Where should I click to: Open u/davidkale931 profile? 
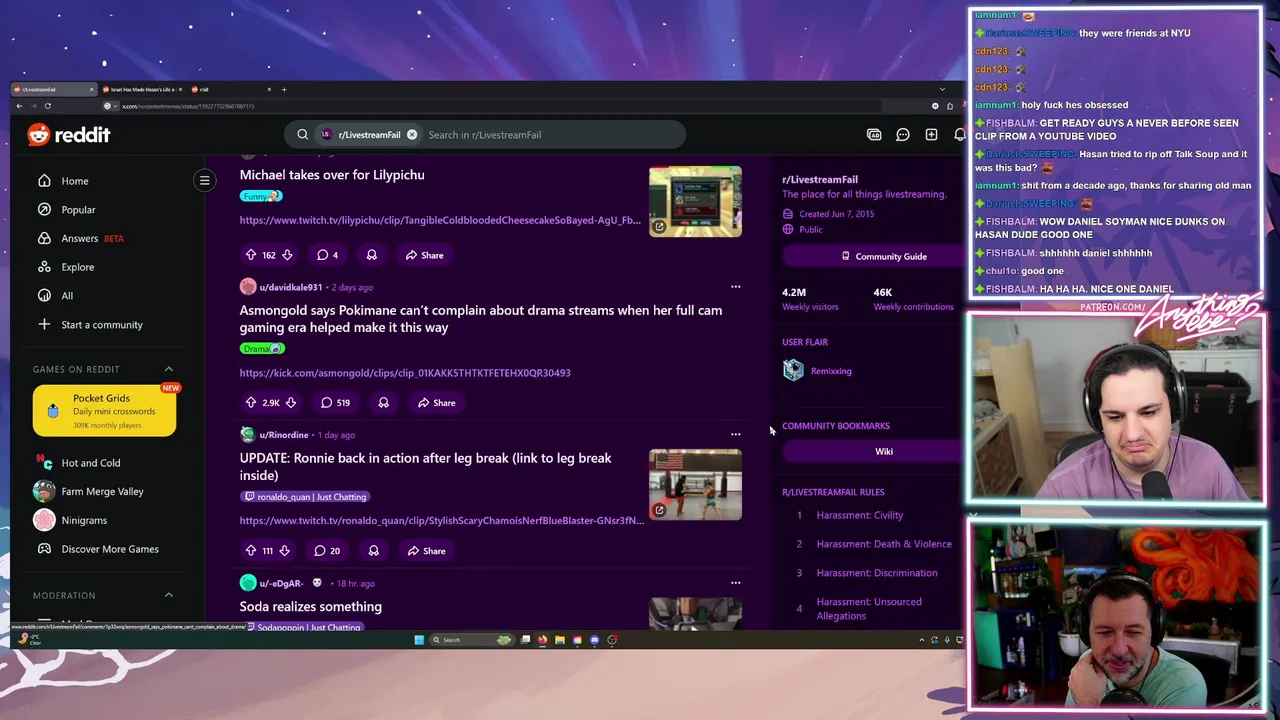[291, 287]
